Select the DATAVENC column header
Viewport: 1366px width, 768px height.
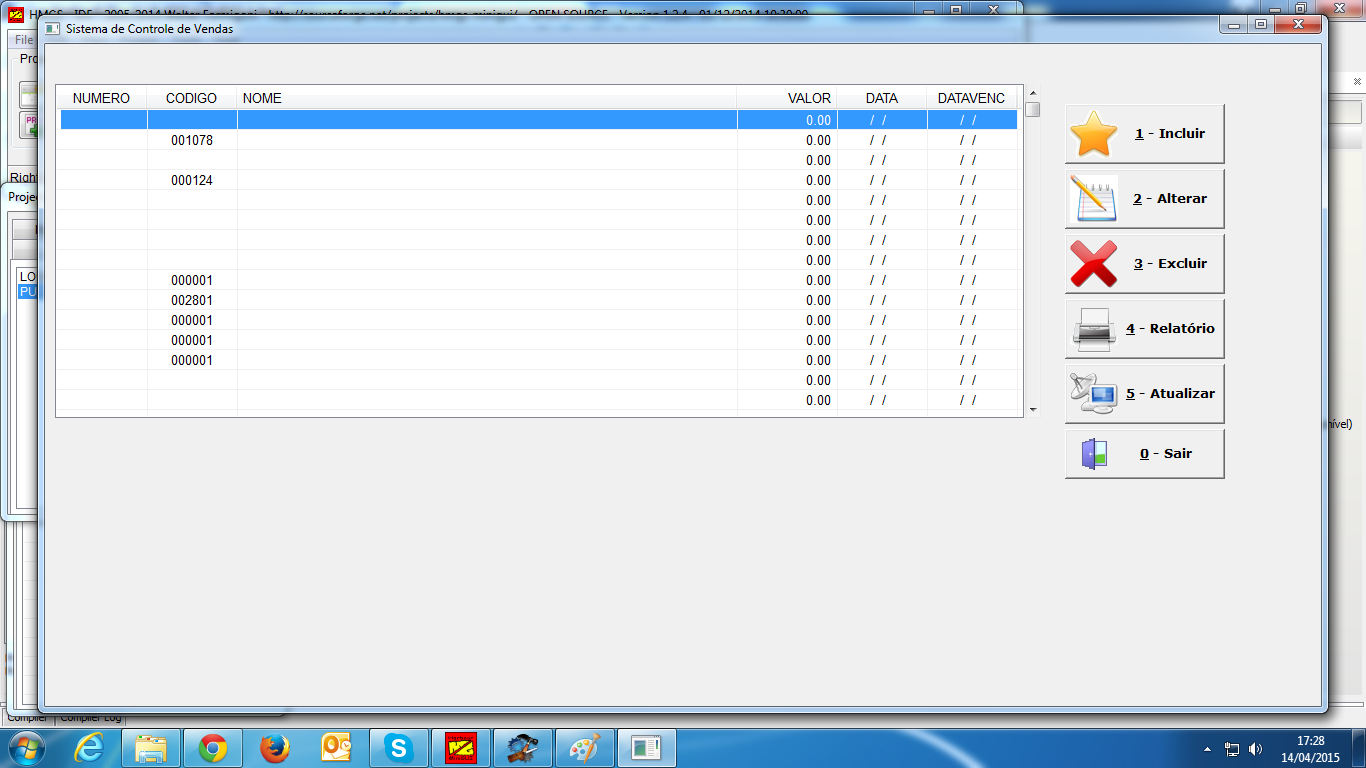[x=972, y=98]
